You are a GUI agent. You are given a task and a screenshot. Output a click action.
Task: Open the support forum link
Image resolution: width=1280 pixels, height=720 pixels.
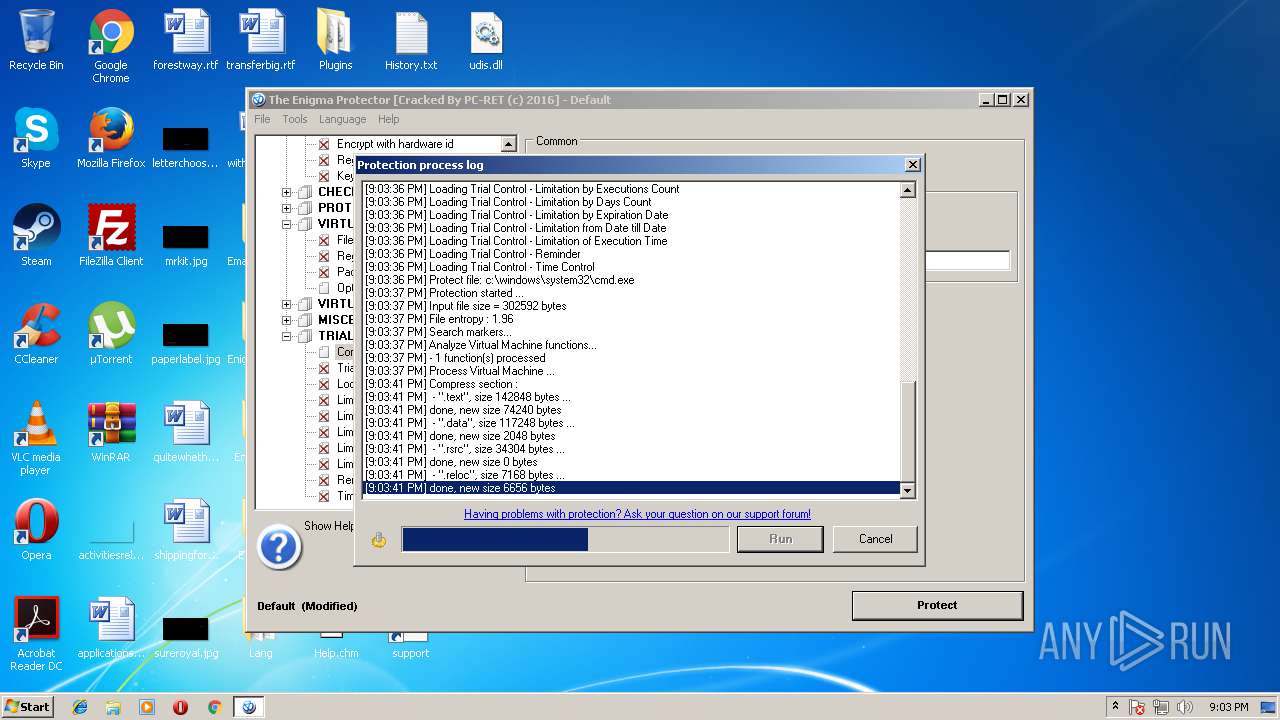637,514
